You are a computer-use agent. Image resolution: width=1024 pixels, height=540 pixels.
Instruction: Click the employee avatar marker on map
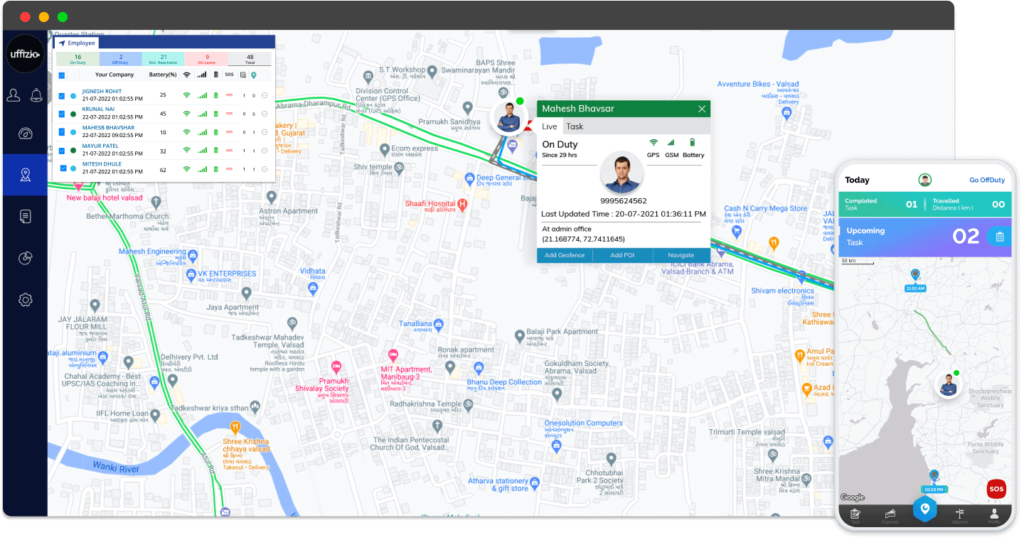(x=508, y=119)
